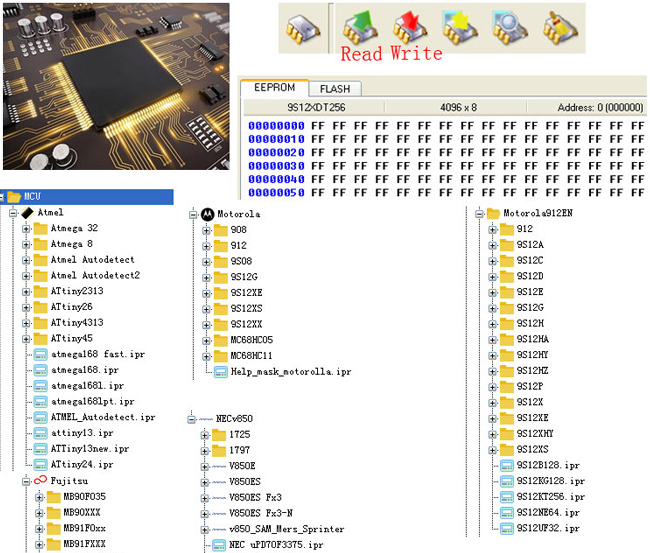The height and width of the screenshot is (553, 650).
Task: Select the 9S12XHY folder entry
Action: click(x=535, y=434)
